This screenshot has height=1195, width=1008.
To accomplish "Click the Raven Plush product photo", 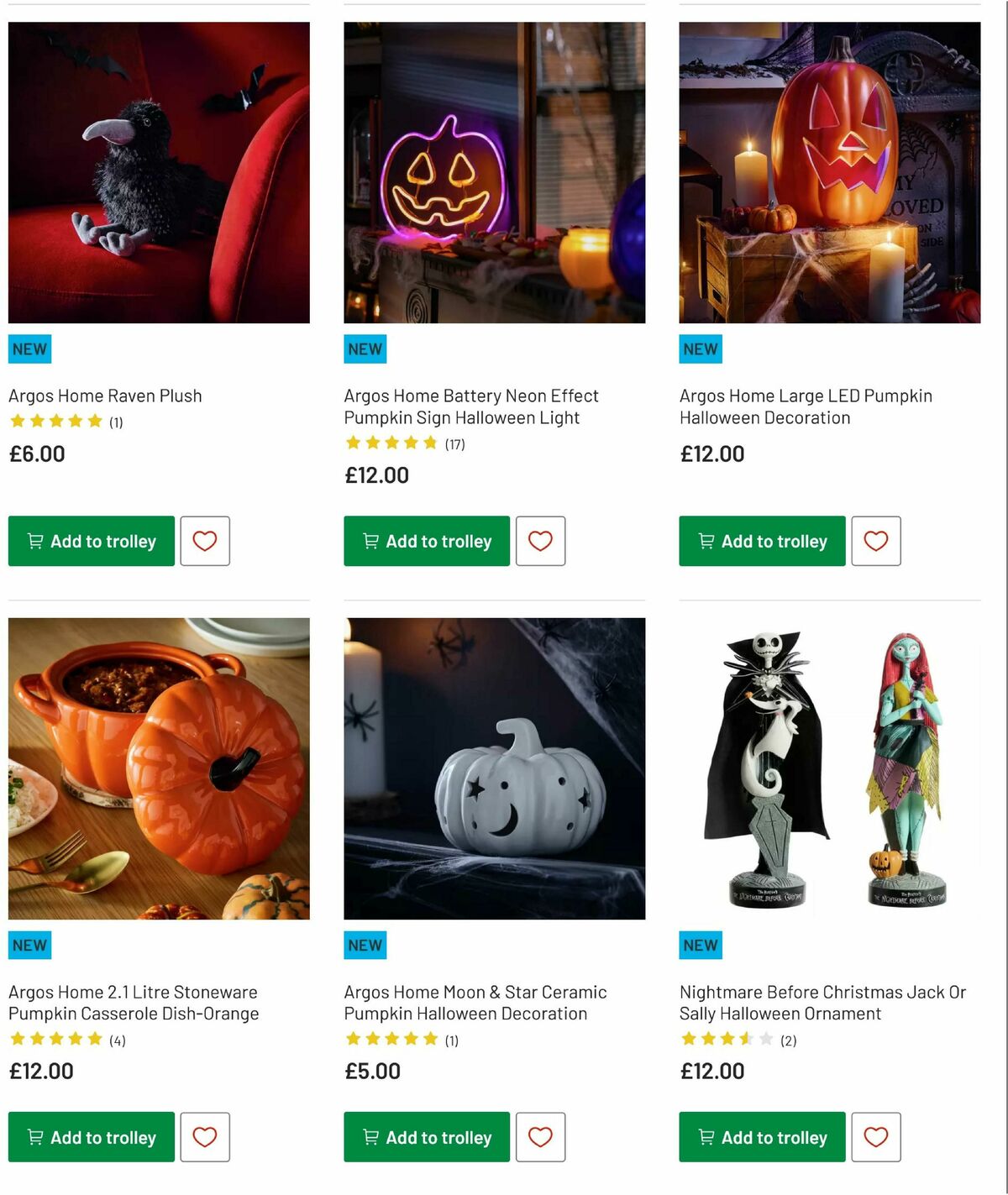I will pos(159,174).
